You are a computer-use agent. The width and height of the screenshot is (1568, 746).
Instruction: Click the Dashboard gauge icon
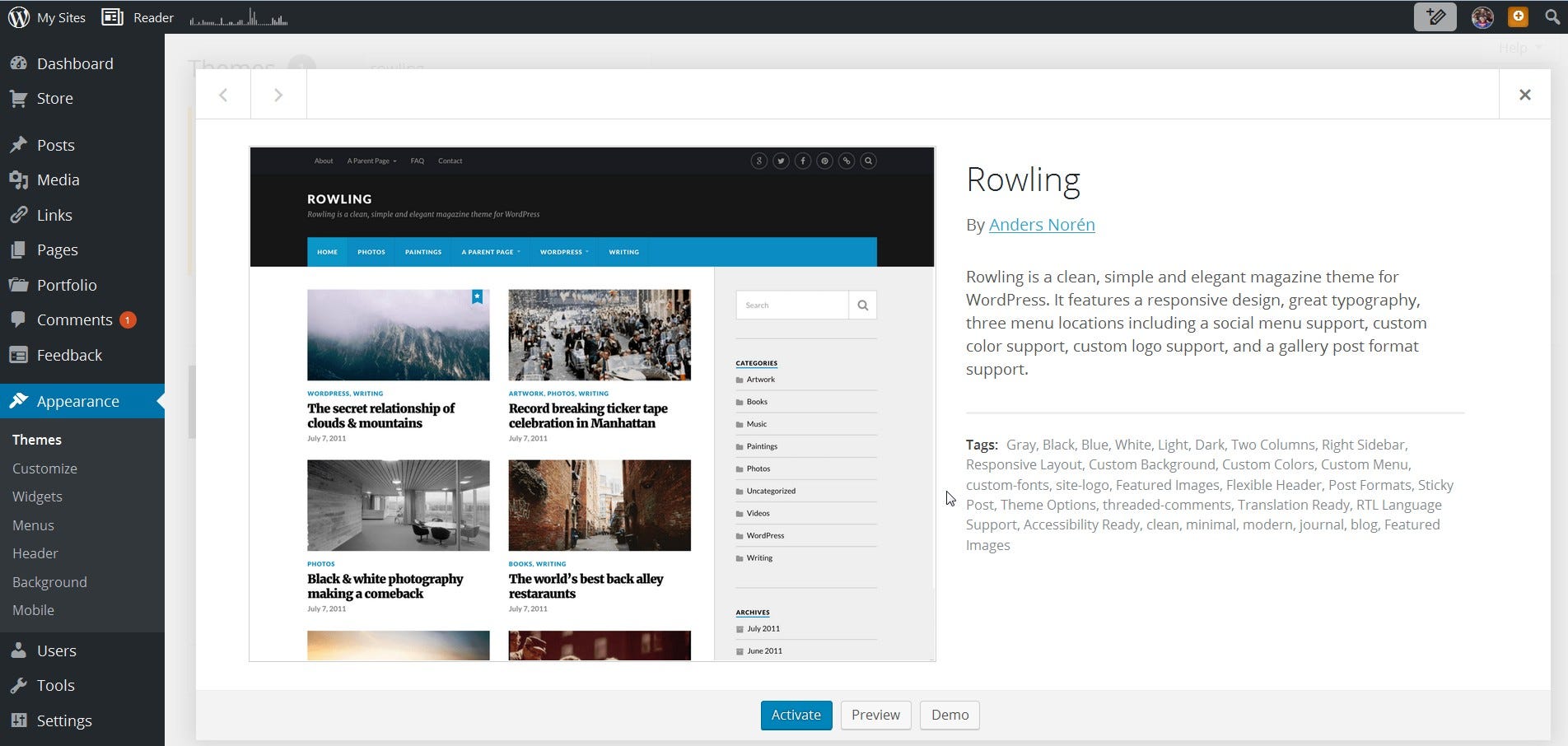18,63
